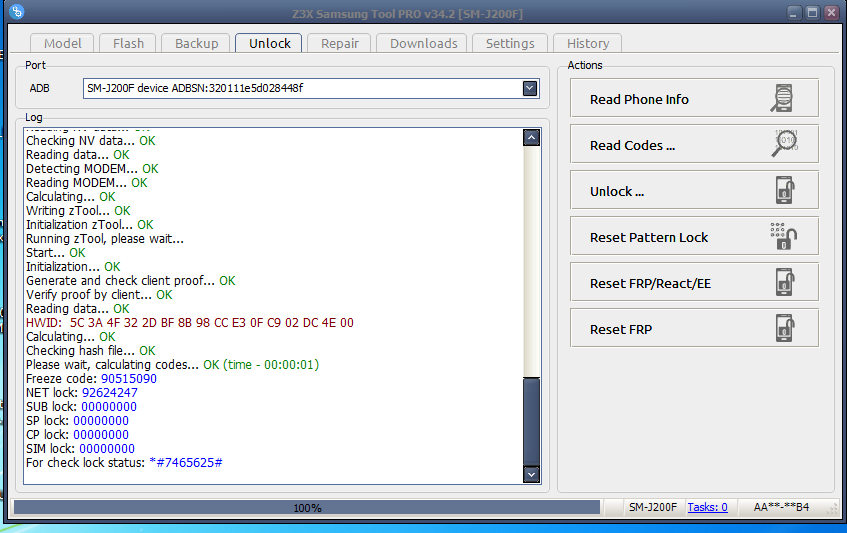Click the Reset Pattern Lock button label
The height and width of the screenshot is (533, 847).
point(649,237)
